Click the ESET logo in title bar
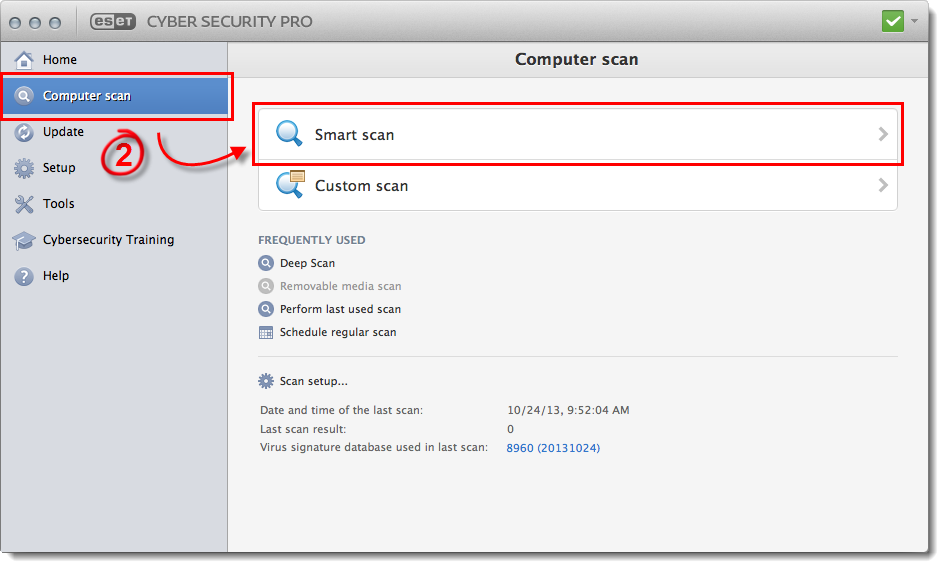944x568 pixels. point(113,22)
